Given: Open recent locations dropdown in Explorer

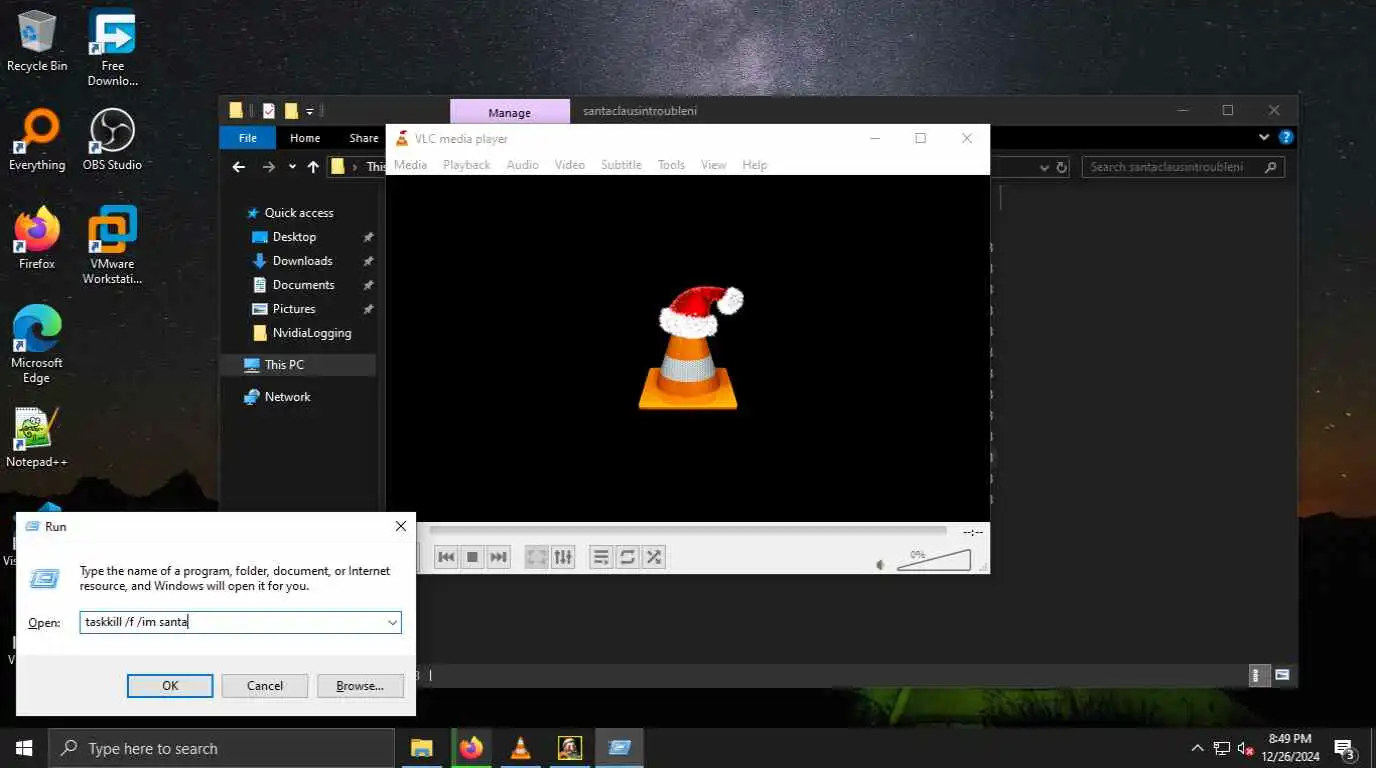Looking at the screenshot, I should (292, 167).
